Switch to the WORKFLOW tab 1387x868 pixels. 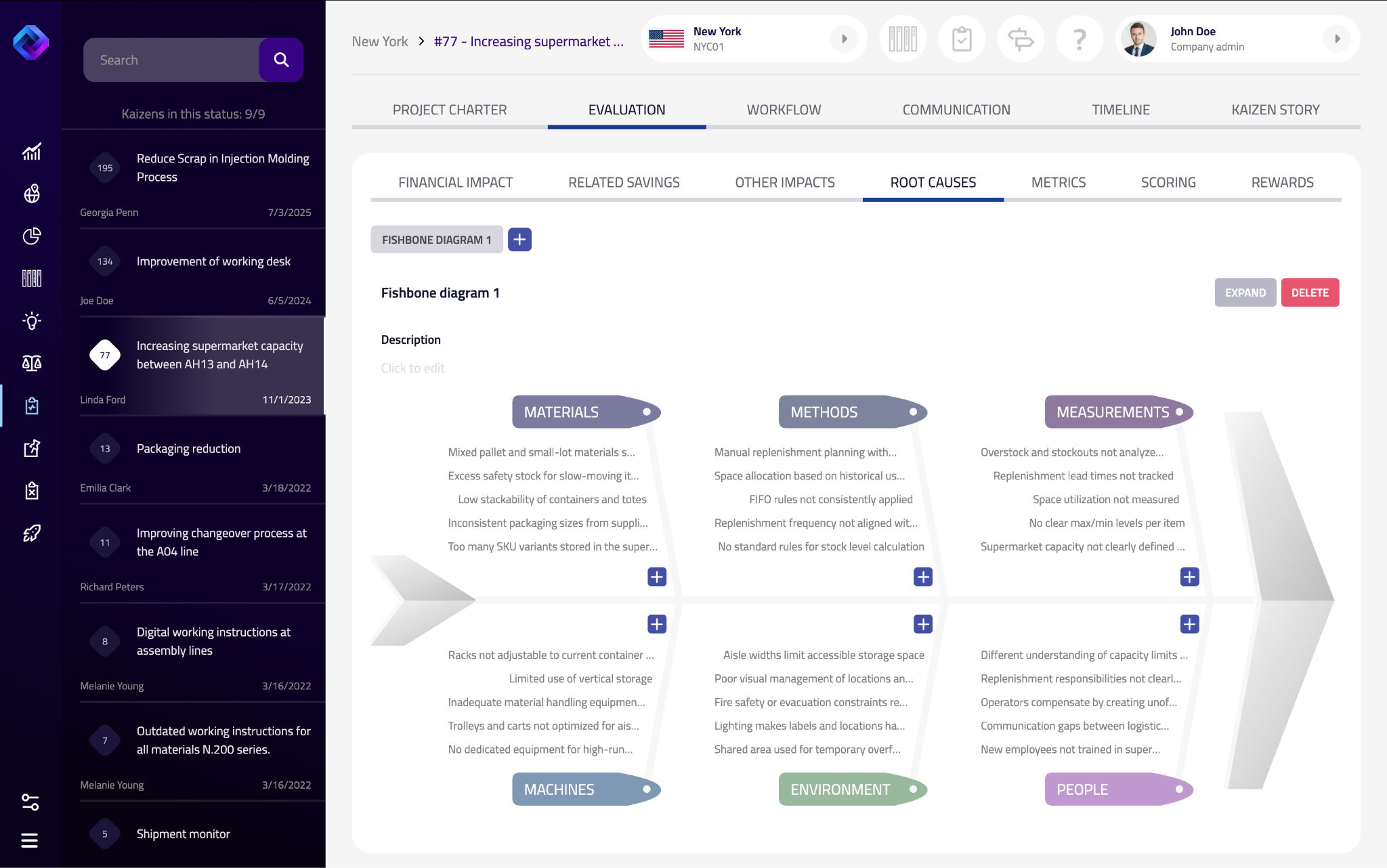[784, 110]
